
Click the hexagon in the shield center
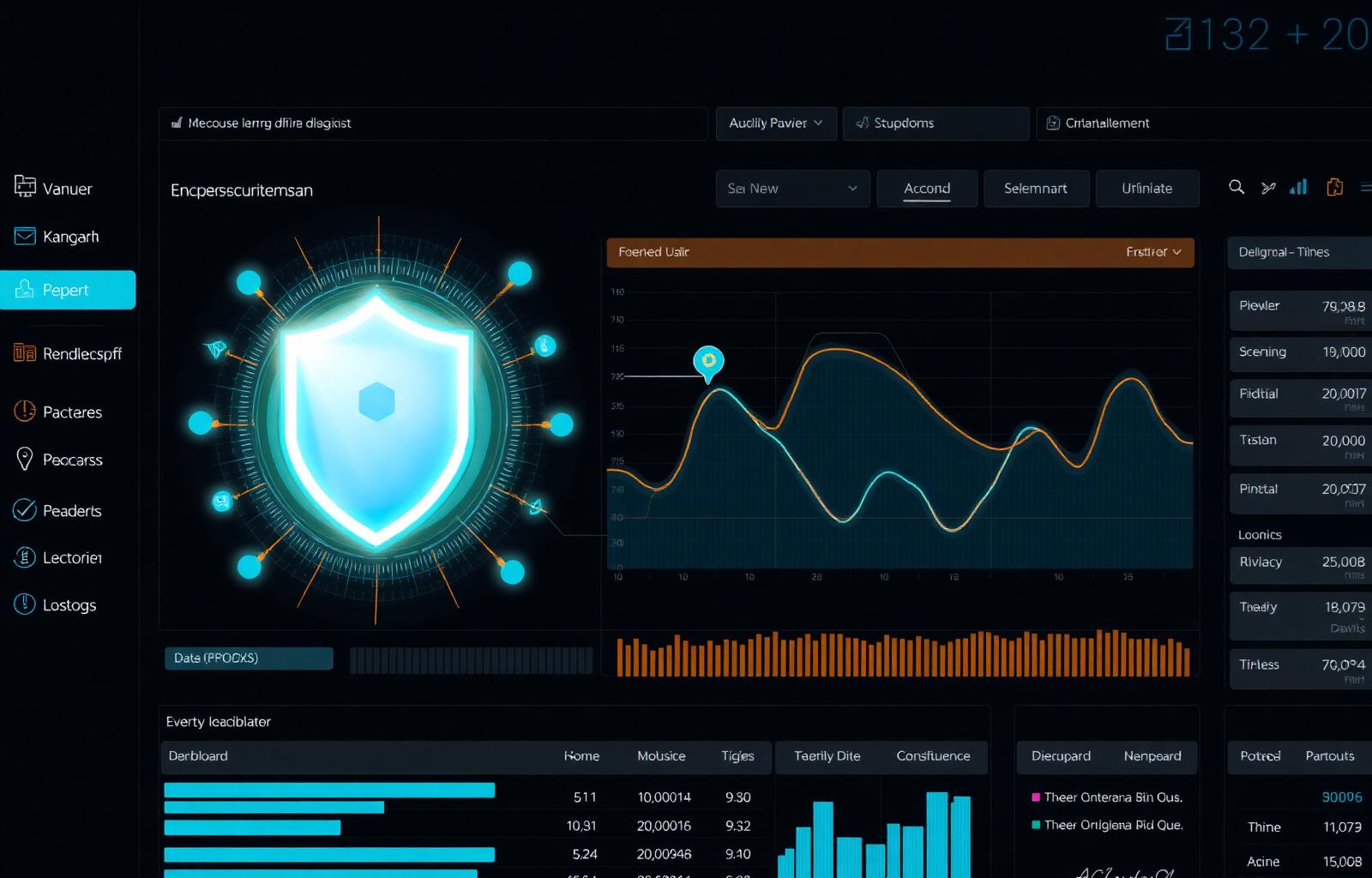point(376,401)
